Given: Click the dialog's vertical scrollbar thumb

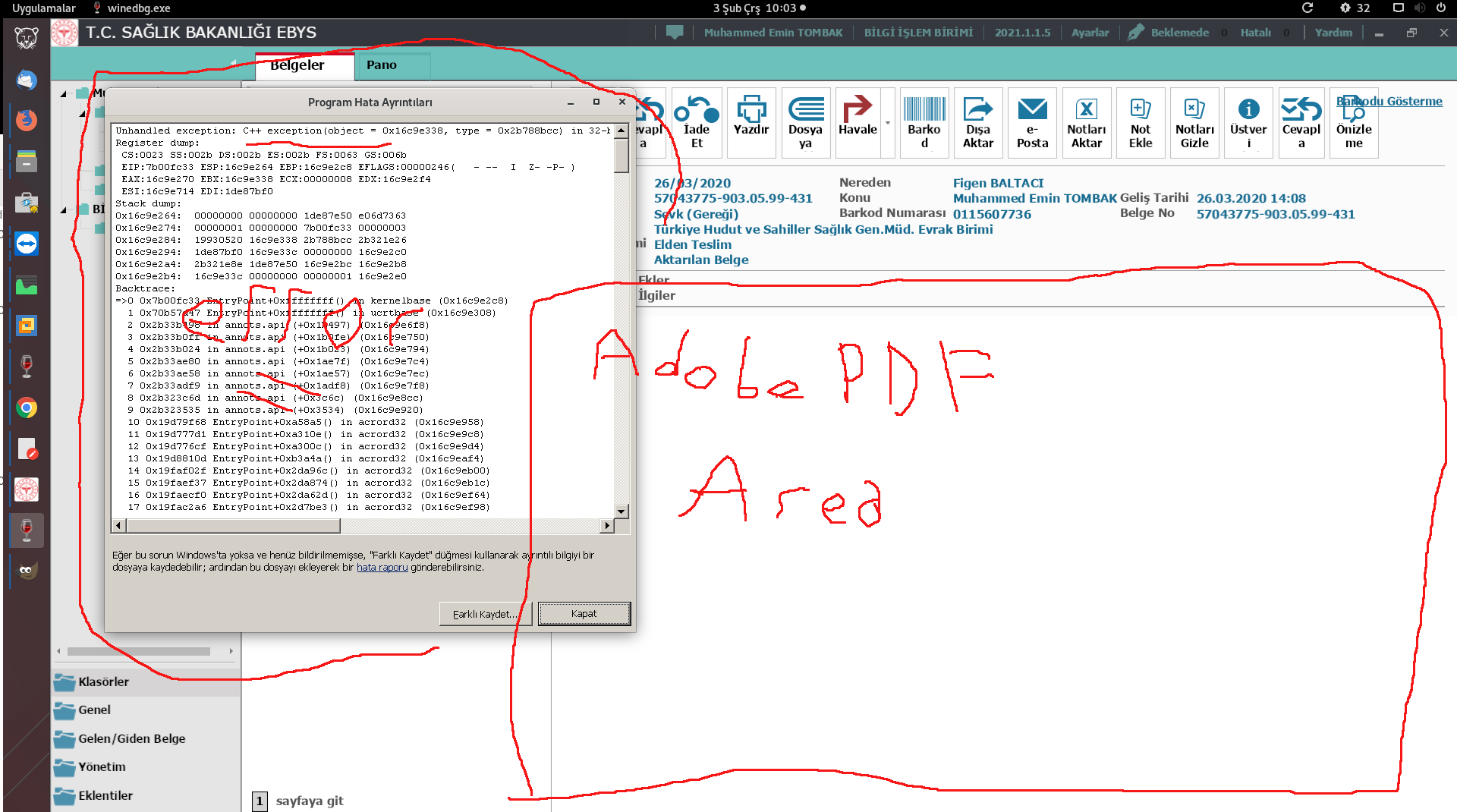Looking at the screenshot, I should (x=622, y=155).
